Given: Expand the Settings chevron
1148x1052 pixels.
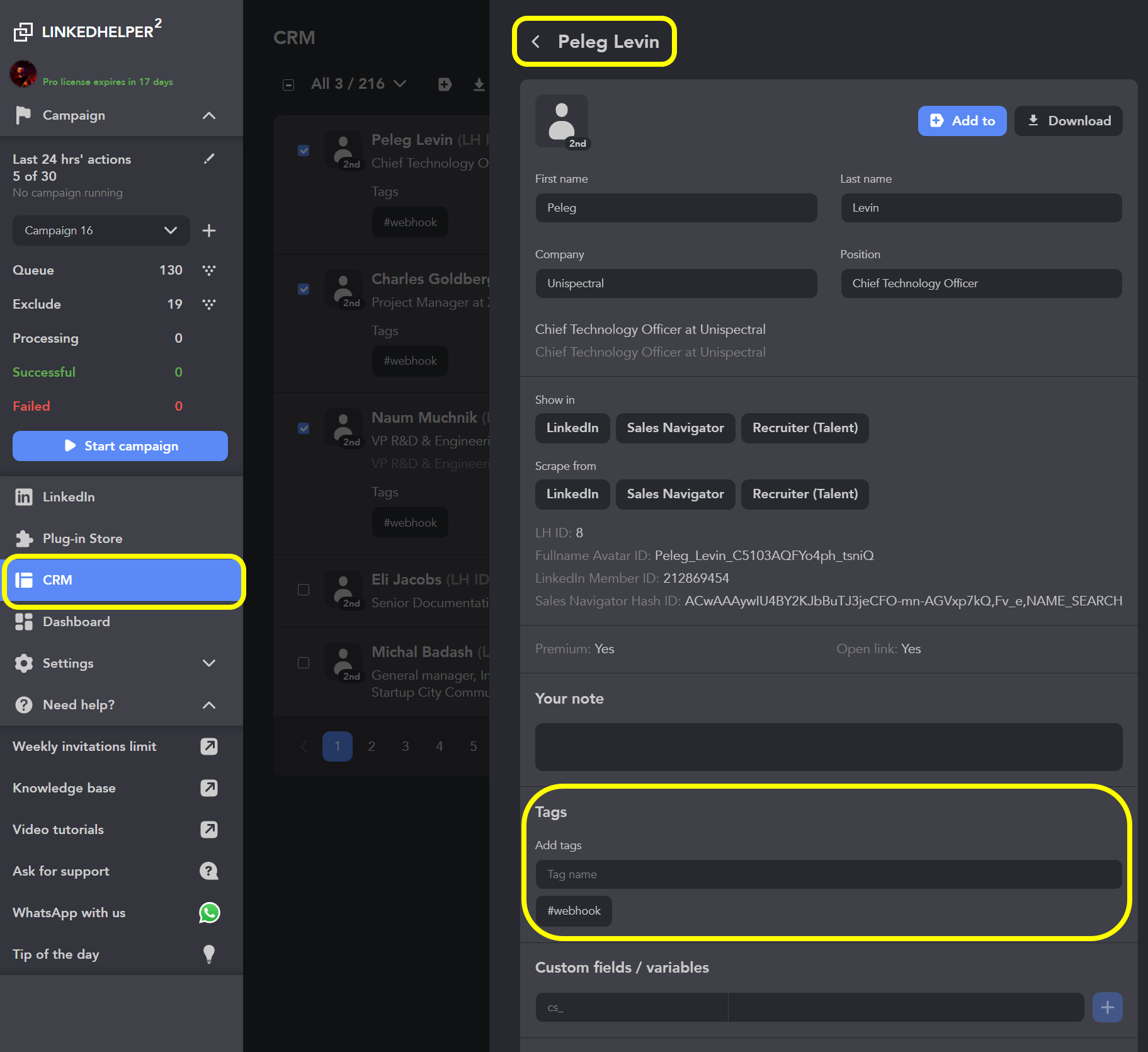Looking at the screenshot, I should click(209, 663).
